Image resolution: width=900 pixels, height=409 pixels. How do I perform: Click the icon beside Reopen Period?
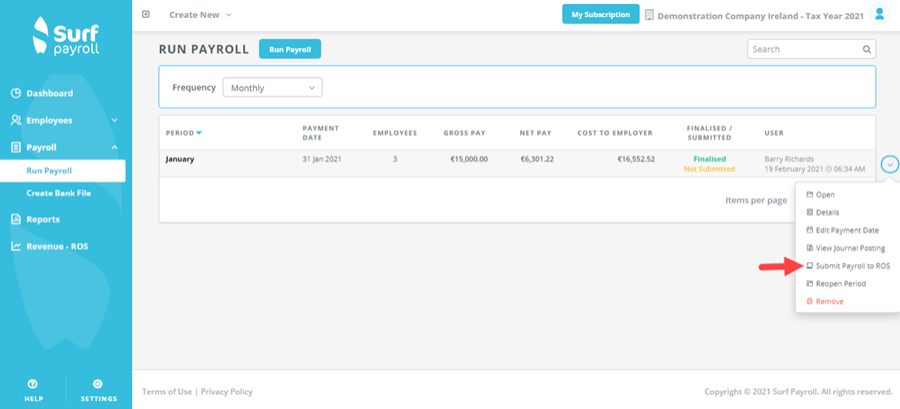[x=810, y=283]
